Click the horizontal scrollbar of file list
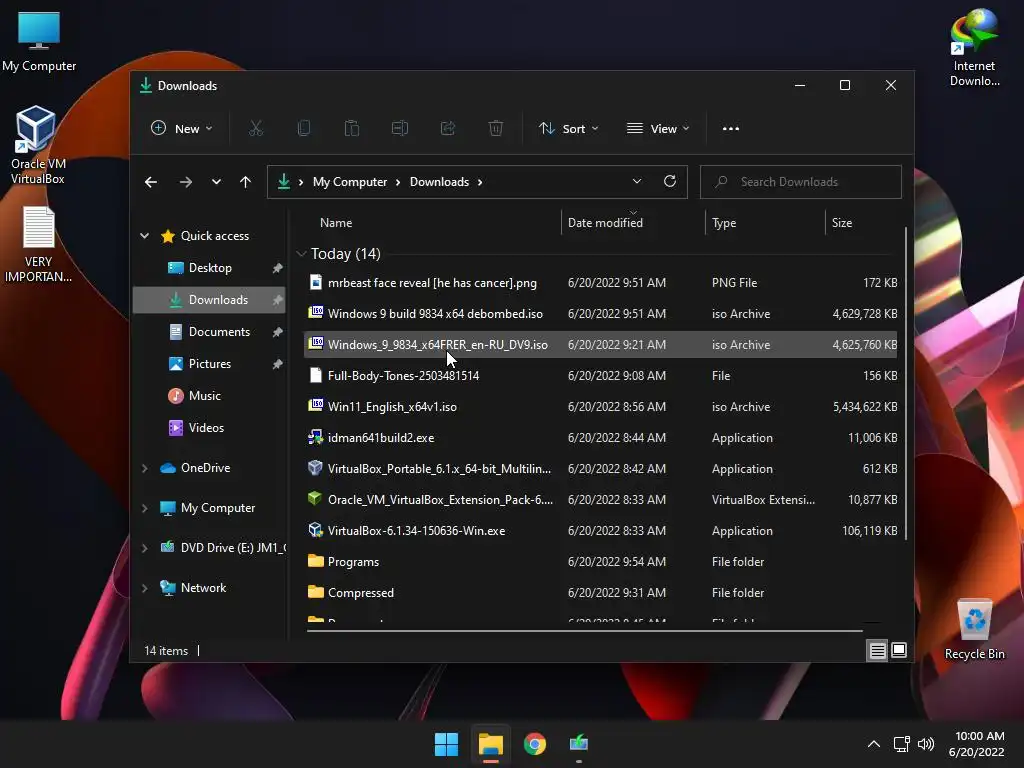The width and height of the screenshot is (1024, 768). click(584, 631)
